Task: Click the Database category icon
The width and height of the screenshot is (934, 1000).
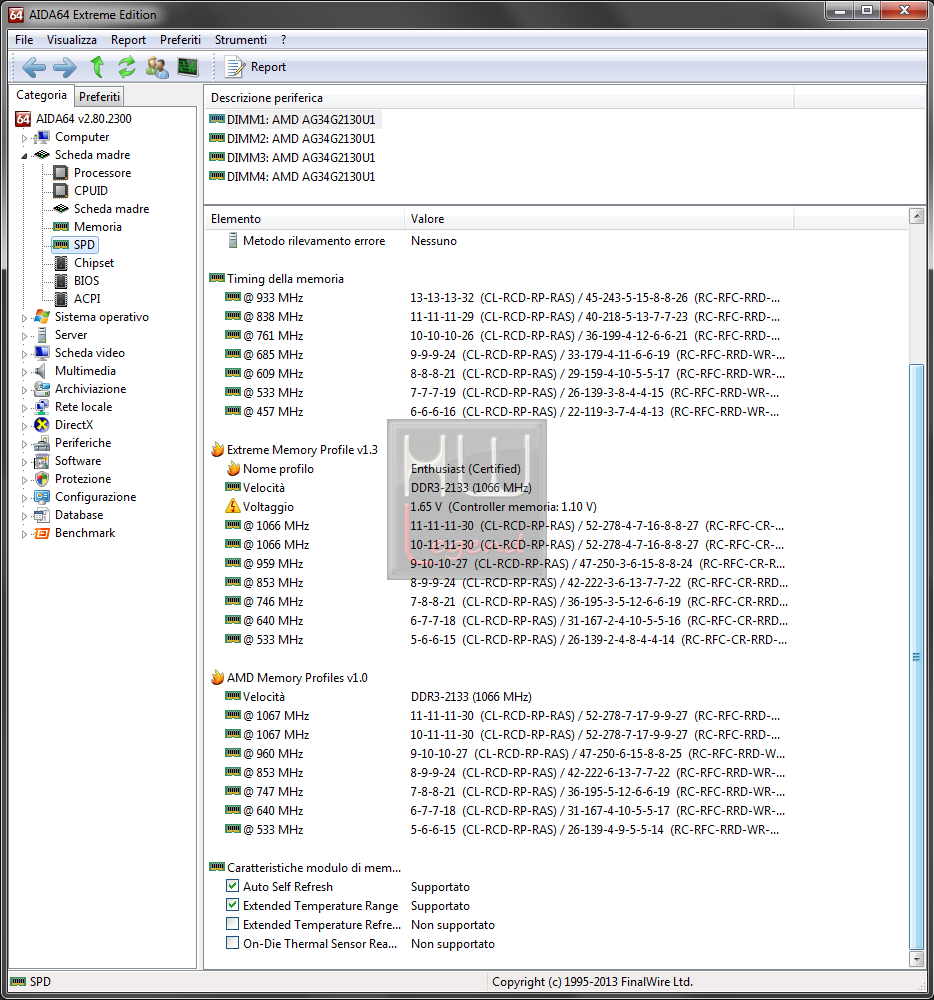Action: pos(41,515)
